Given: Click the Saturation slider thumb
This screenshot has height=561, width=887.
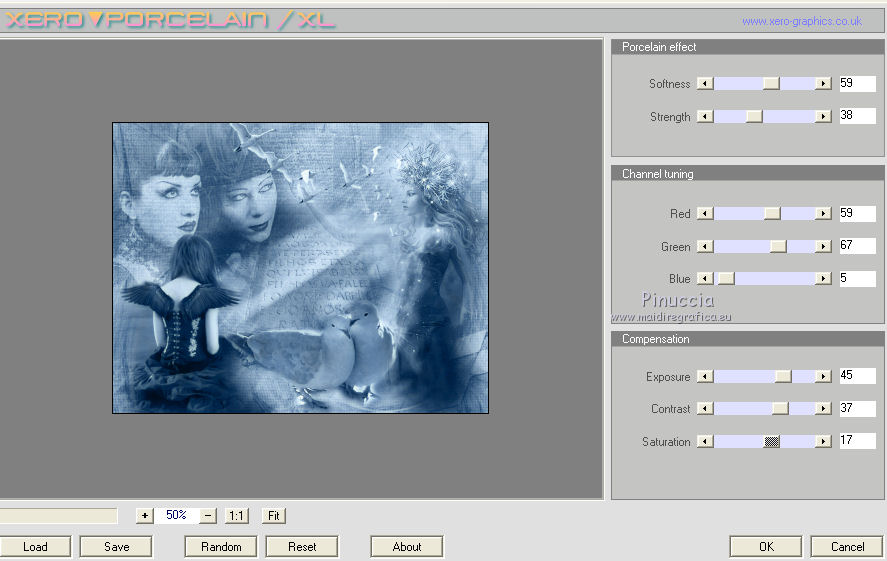Looking at the screenshot, I should (772, 441).
